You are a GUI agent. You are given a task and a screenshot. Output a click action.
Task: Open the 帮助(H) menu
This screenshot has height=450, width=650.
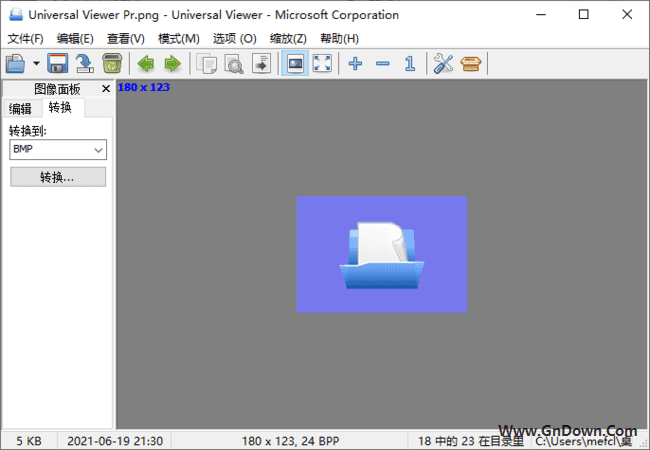340,39
